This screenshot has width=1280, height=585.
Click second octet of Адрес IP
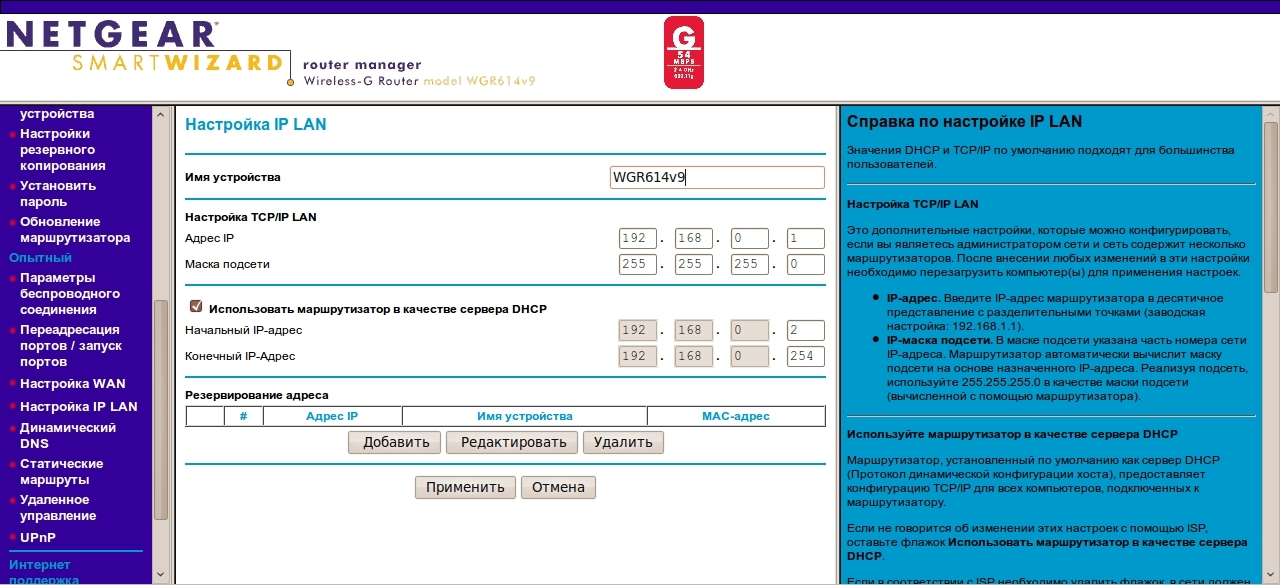(x=694, y=239)
